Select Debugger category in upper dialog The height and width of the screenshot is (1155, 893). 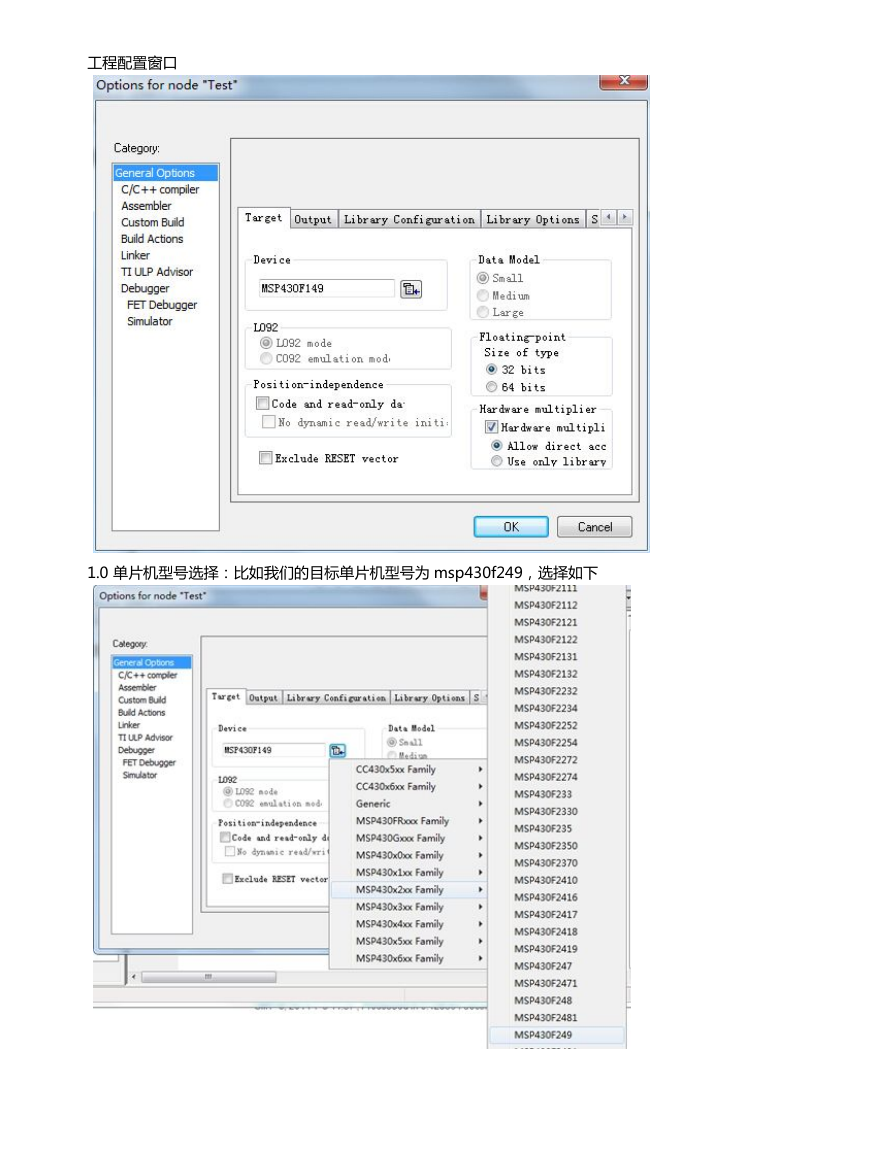point(144,288)
